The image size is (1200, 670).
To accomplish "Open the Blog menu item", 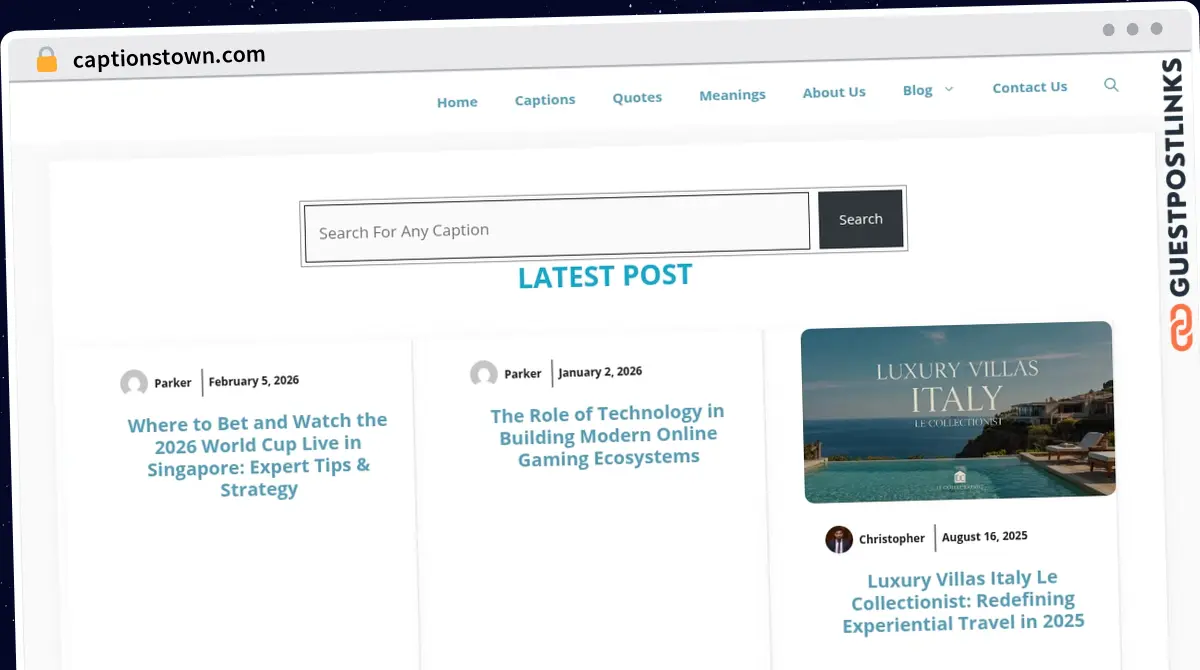I will pos(917,90).
